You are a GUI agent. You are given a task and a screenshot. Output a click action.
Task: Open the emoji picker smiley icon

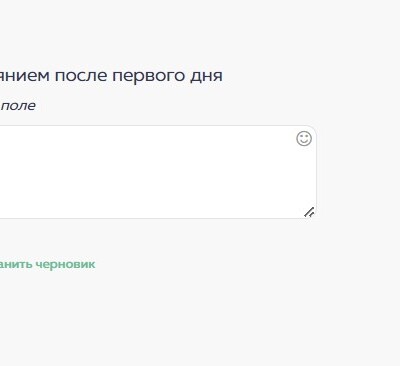(x=304, y=138)
